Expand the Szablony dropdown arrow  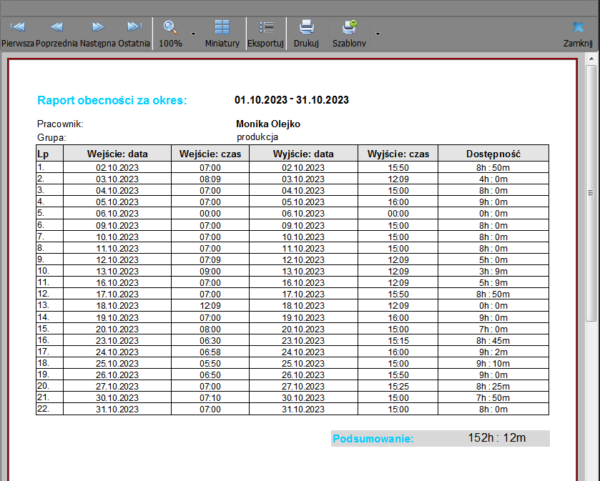377,32
